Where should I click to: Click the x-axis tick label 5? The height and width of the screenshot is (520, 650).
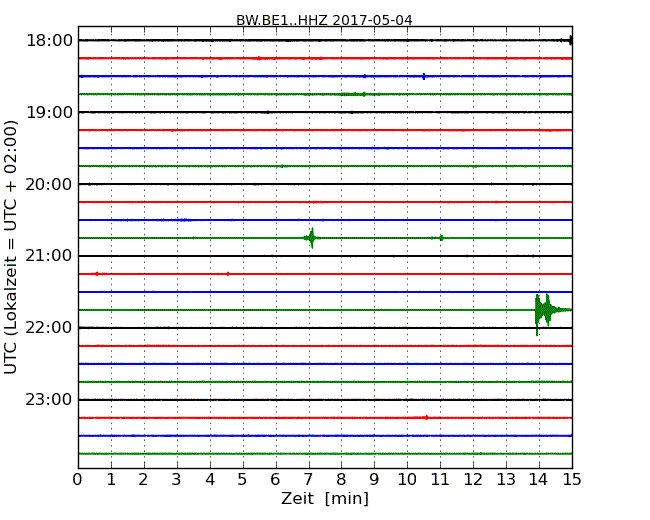(x=243, y=479)
